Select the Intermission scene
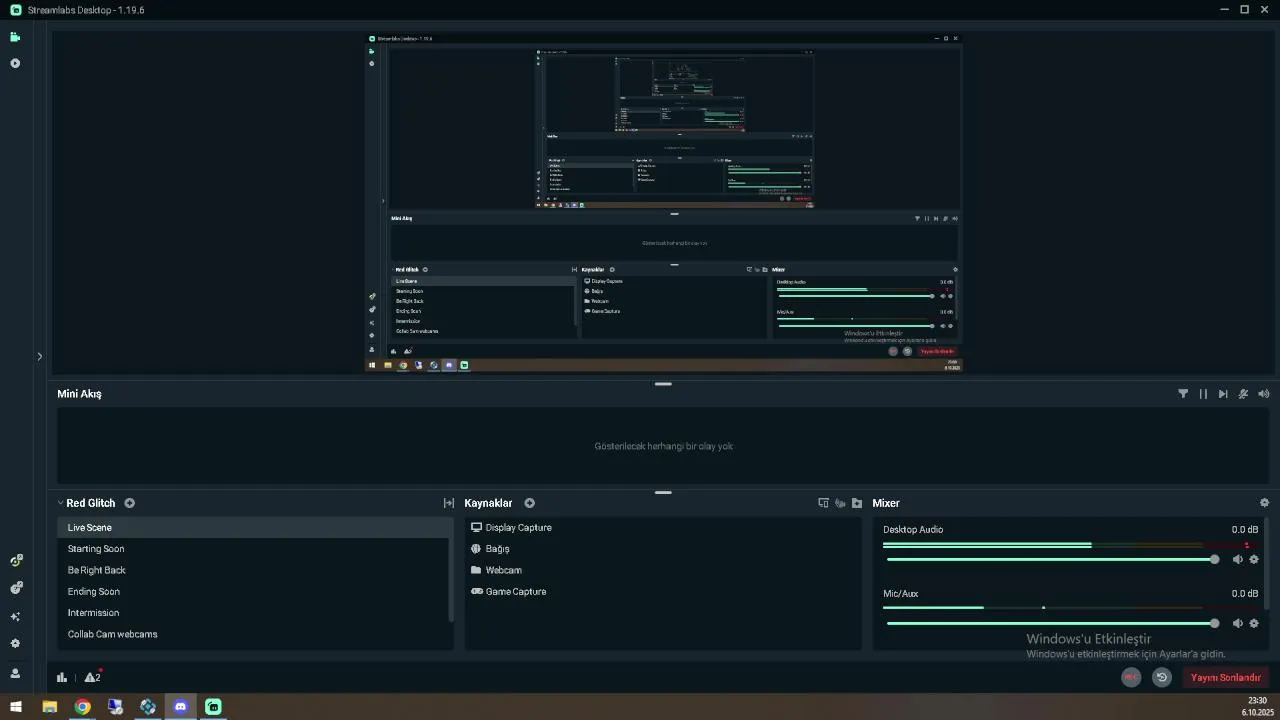The height and width of the screenshot is (720, 1280). point(252,613)
